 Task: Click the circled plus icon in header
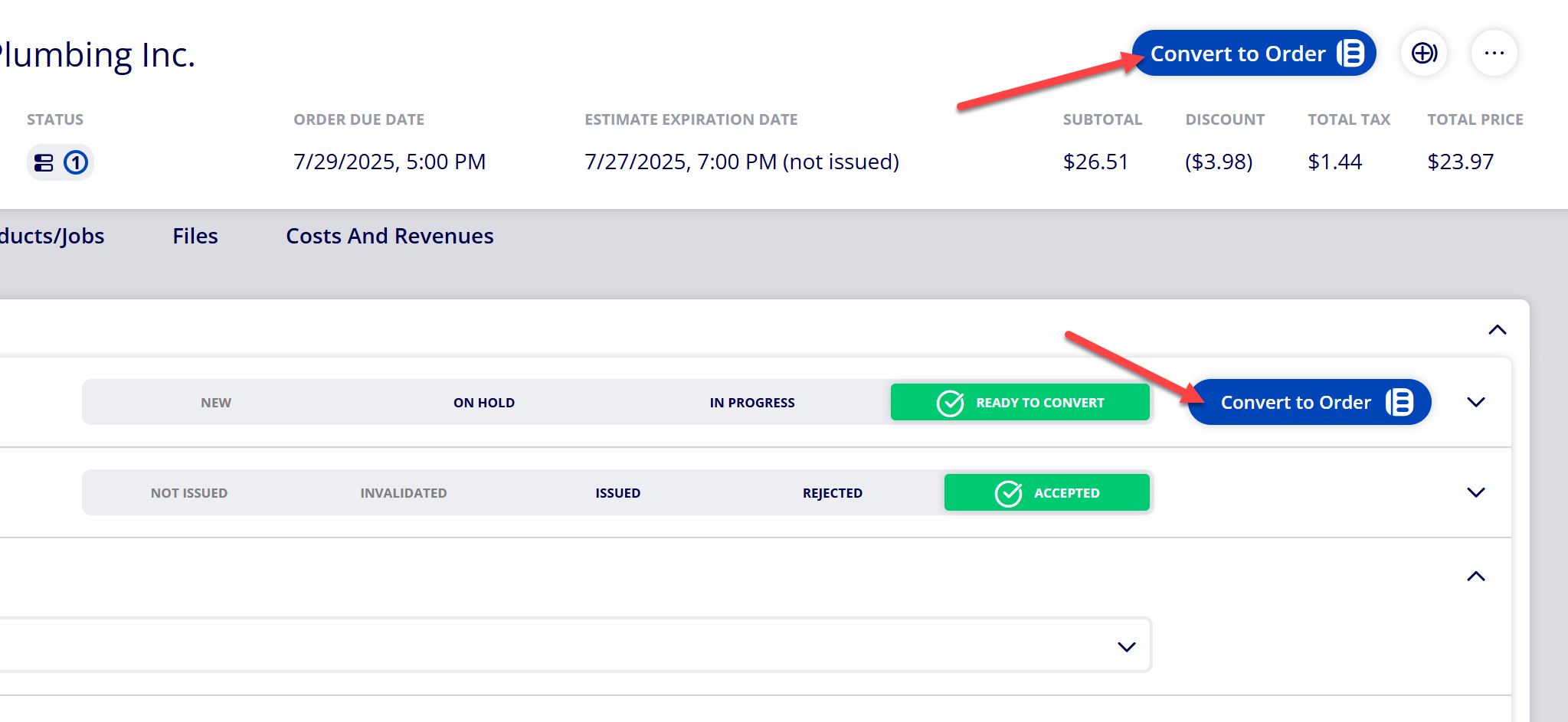pos(1424,53)
